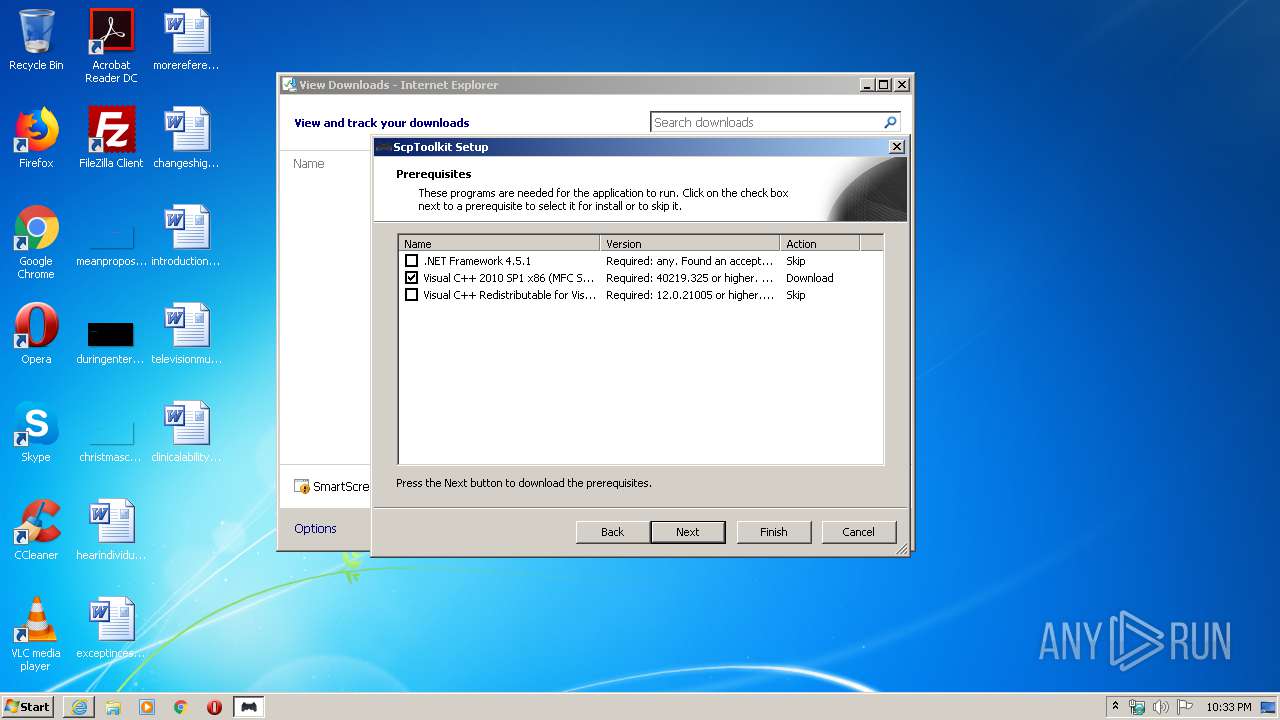Open the introduction… Word document icon

pos(186,236)
